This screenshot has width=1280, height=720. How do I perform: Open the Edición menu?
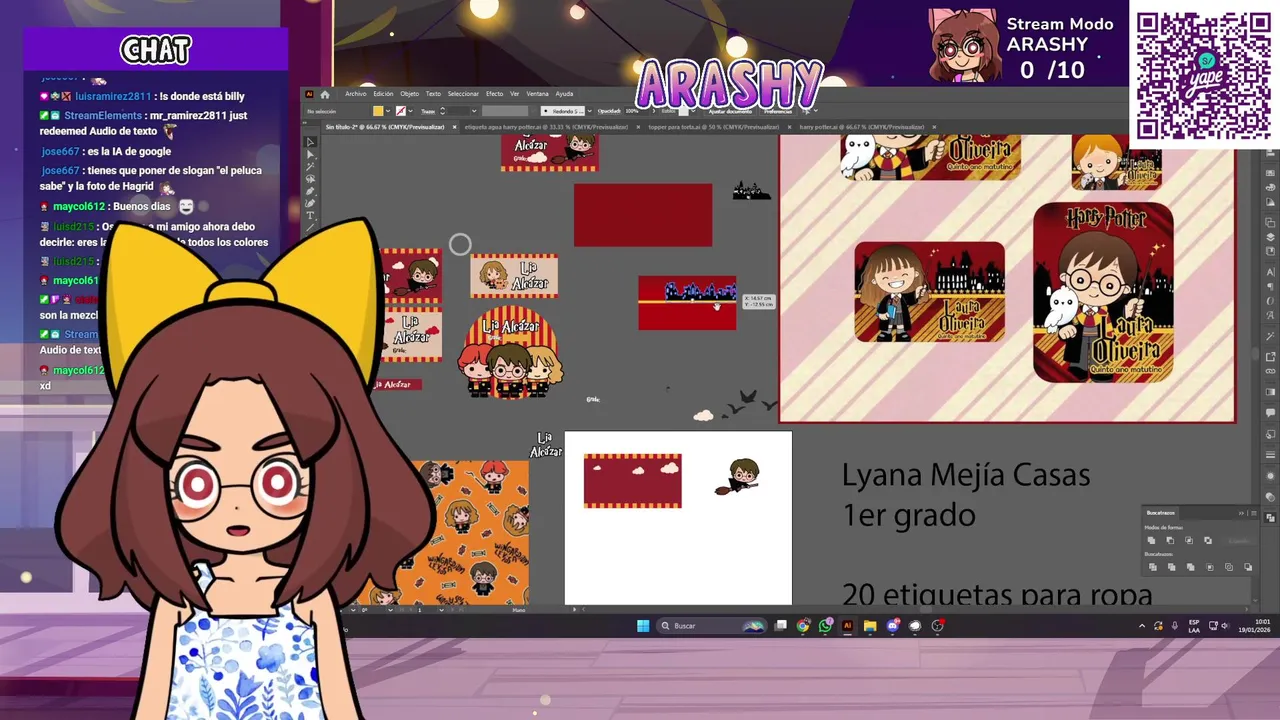(x=383, y=94)
